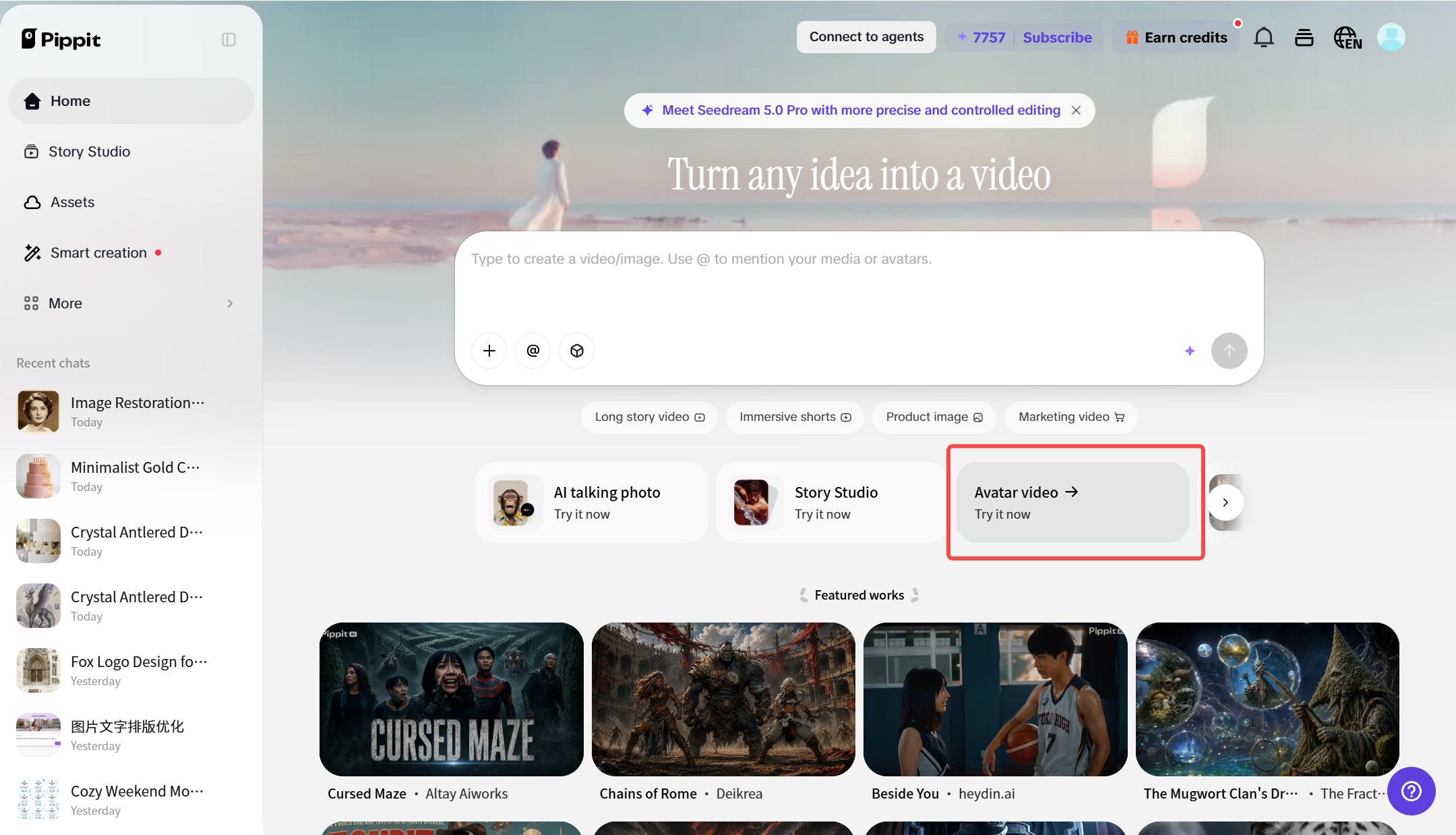
Task: Click the send arrow button
Action: (1230, 351)
